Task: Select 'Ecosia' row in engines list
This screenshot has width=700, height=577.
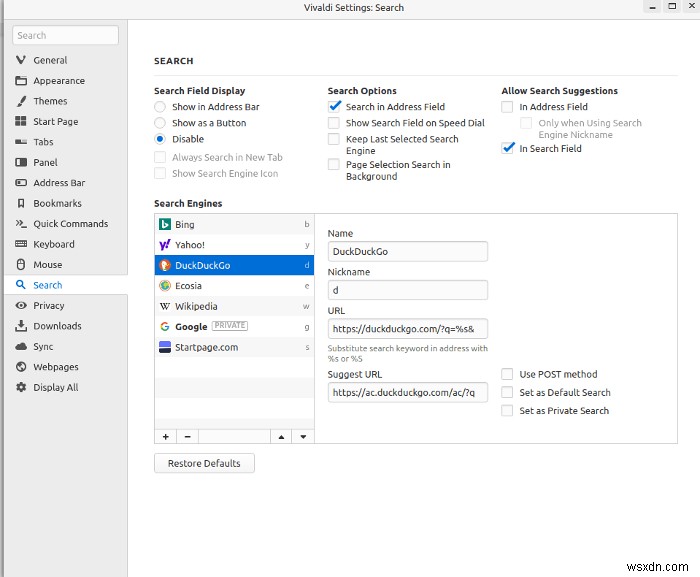Action: 234,286
